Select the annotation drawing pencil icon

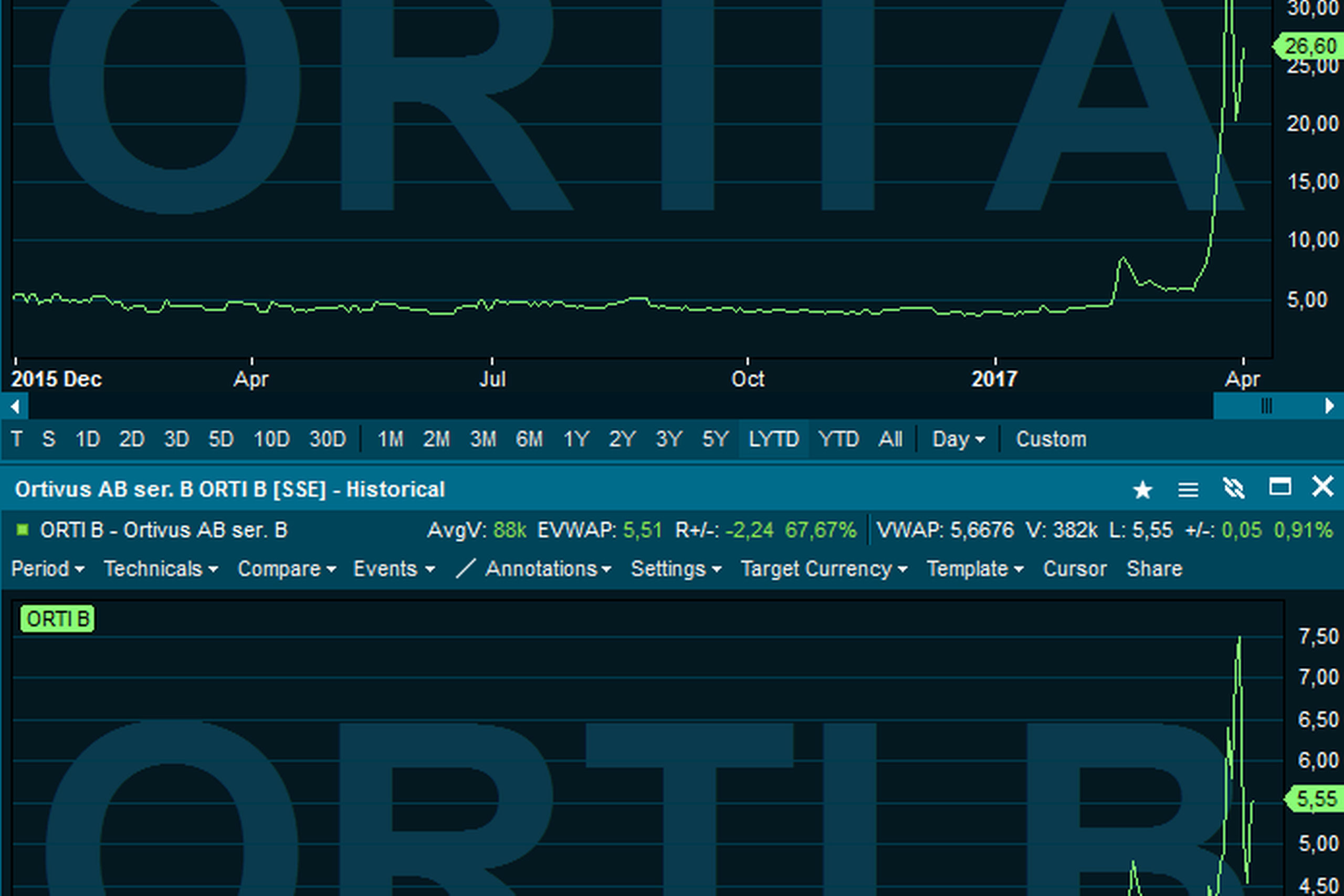coord(466,568)
